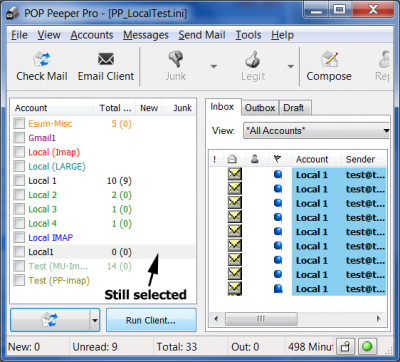
Task: Sort messages by Sender column header
Action: coord(363,159)
